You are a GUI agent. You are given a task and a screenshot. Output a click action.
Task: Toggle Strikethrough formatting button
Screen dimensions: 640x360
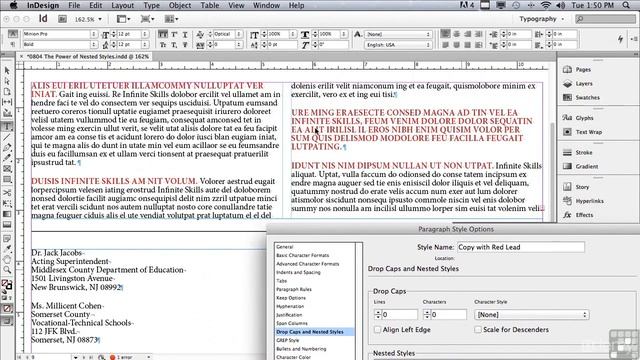click(x=184, y=44)
